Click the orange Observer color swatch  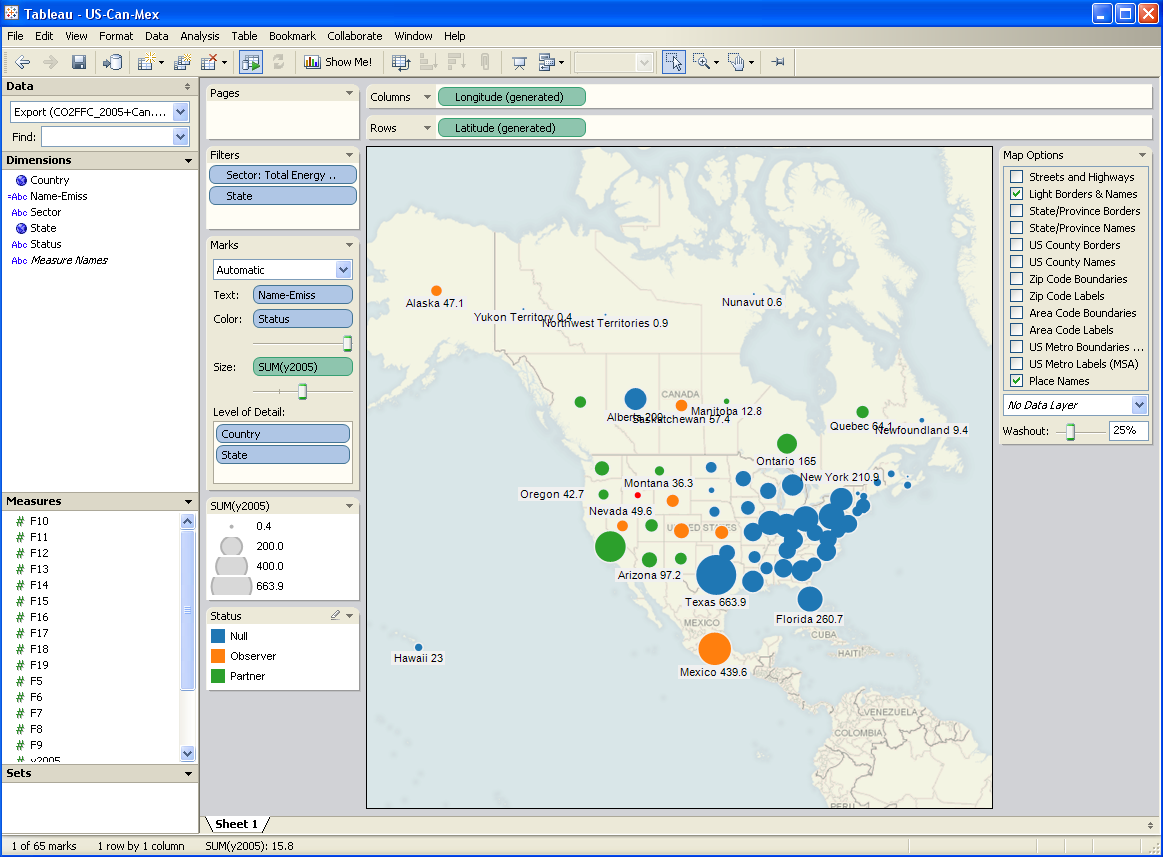pyautogui.click(x=218, y=656)
